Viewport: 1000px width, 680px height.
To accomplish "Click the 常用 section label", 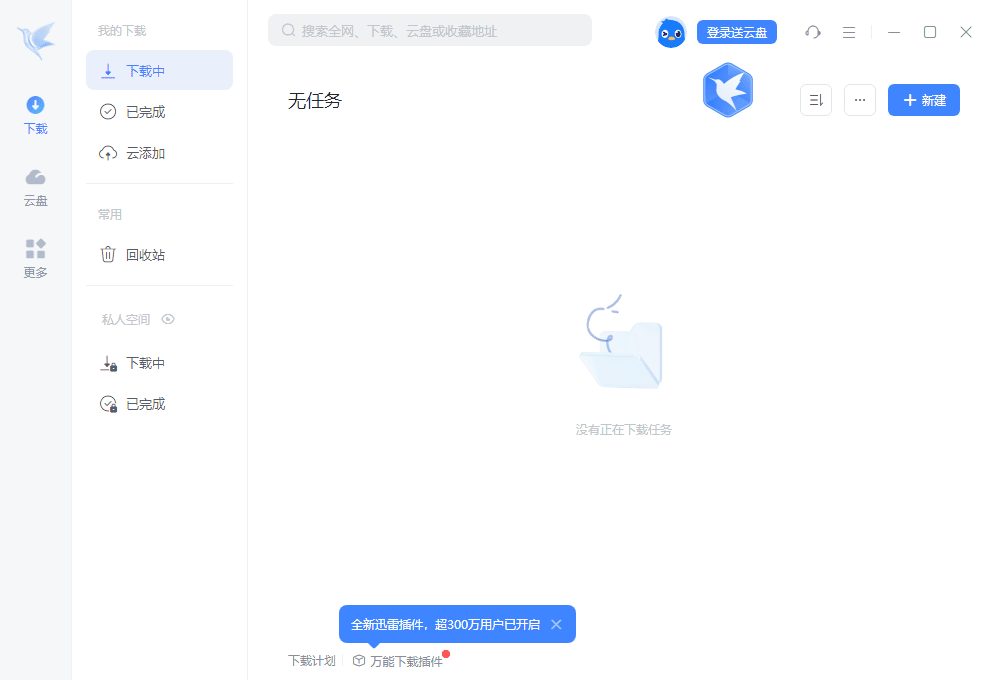I will click(x=110, y=214).
